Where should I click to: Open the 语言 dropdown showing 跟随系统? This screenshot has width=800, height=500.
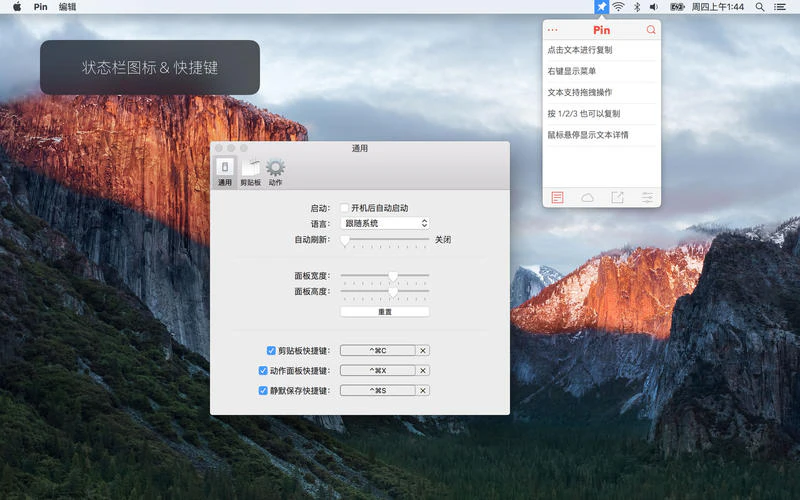[385, 223]
